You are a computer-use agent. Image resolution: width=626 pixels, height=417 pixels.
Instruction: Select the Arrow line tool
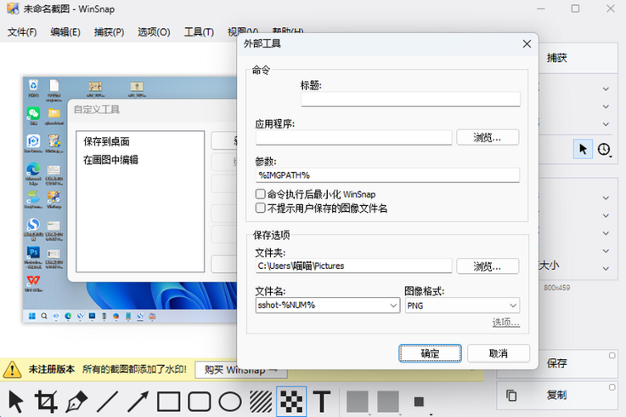click(138, 402)
